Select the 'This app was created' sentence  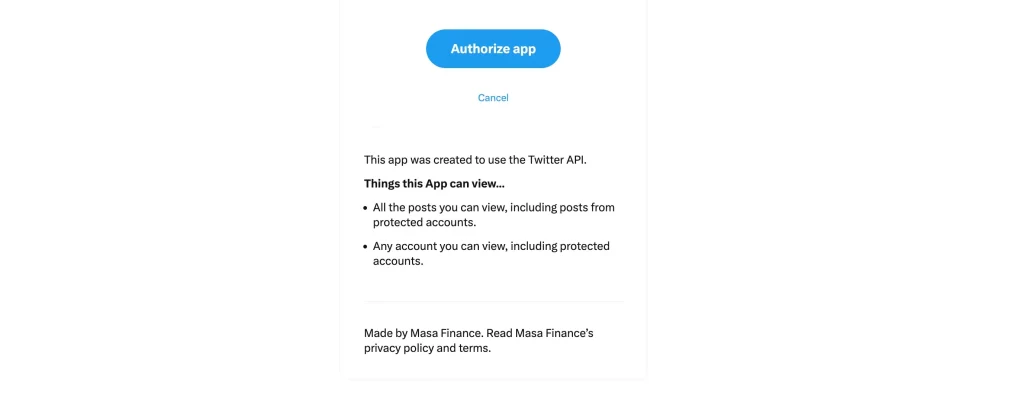pos(475,160)
